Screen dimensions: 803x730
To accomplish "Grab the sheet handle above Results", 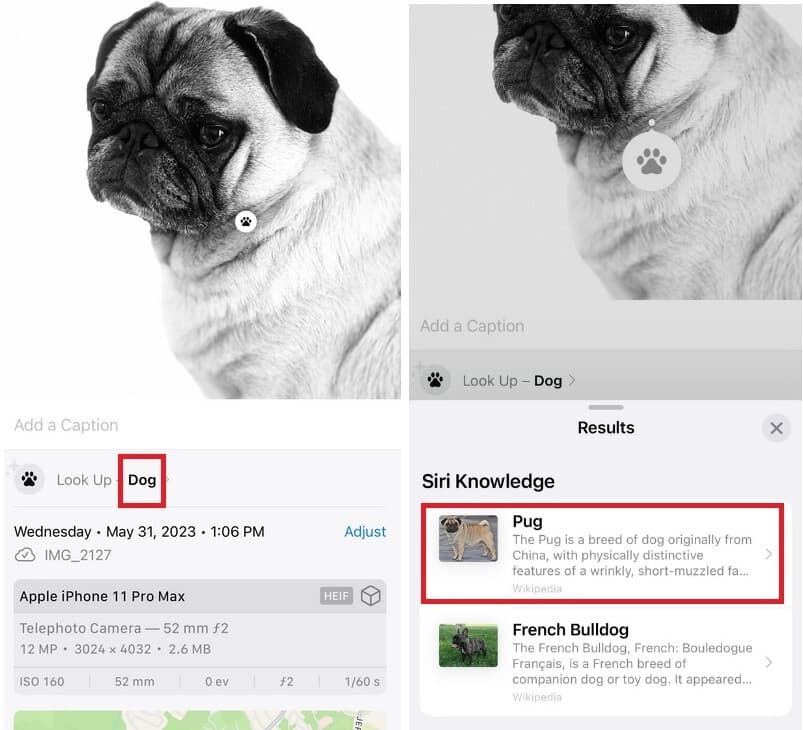I will [x=606, y=407].
